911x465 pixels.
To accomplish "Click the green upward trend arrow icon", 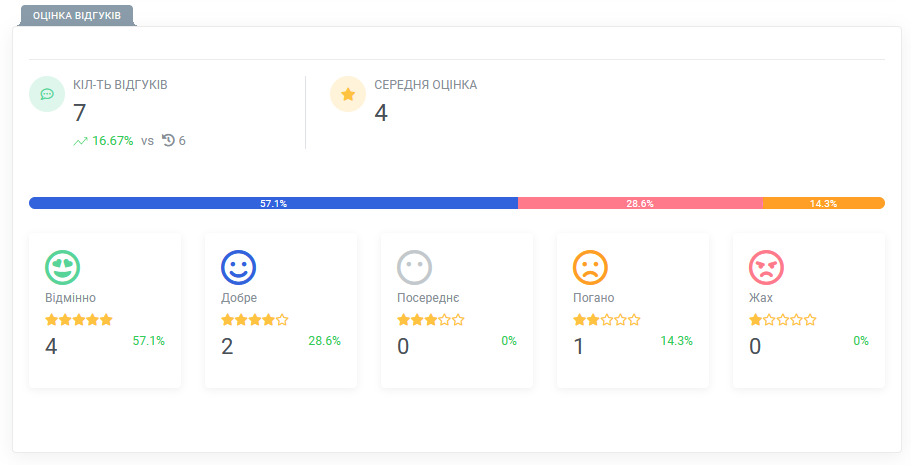I will tap(80, 141).
